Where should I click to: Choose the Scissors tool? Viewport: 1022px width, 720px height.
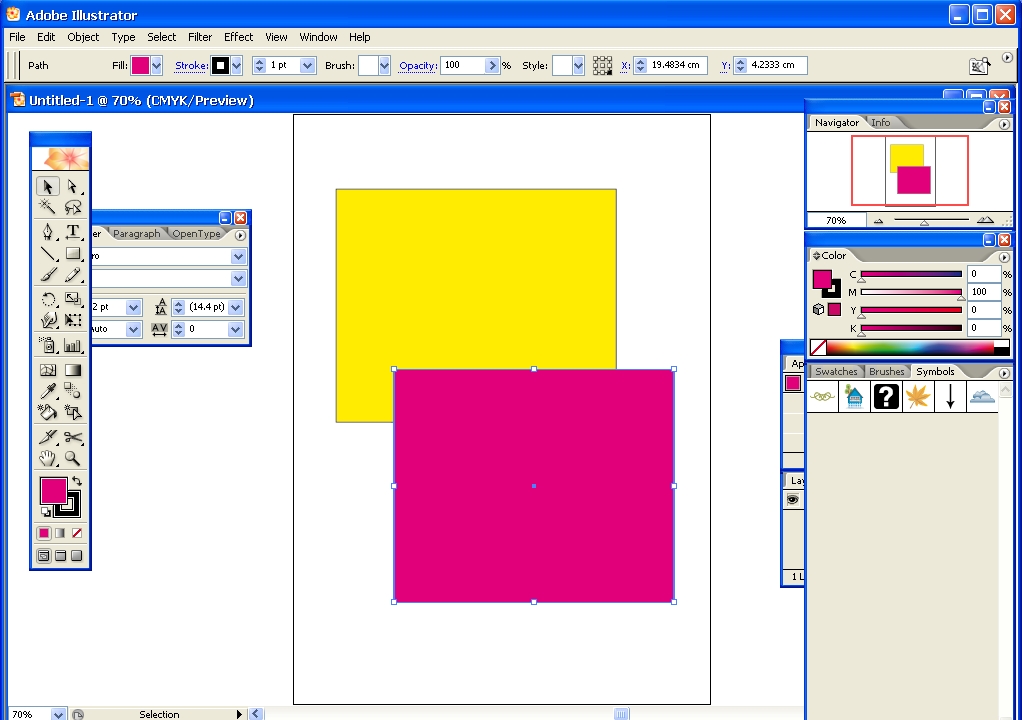pos(73,437)
